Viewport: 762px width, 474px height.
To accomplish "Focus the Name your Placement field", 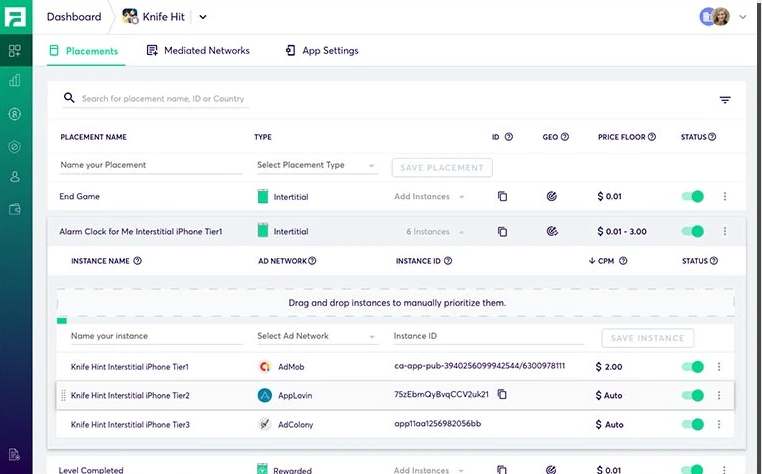I will click(x=151, y=165).
